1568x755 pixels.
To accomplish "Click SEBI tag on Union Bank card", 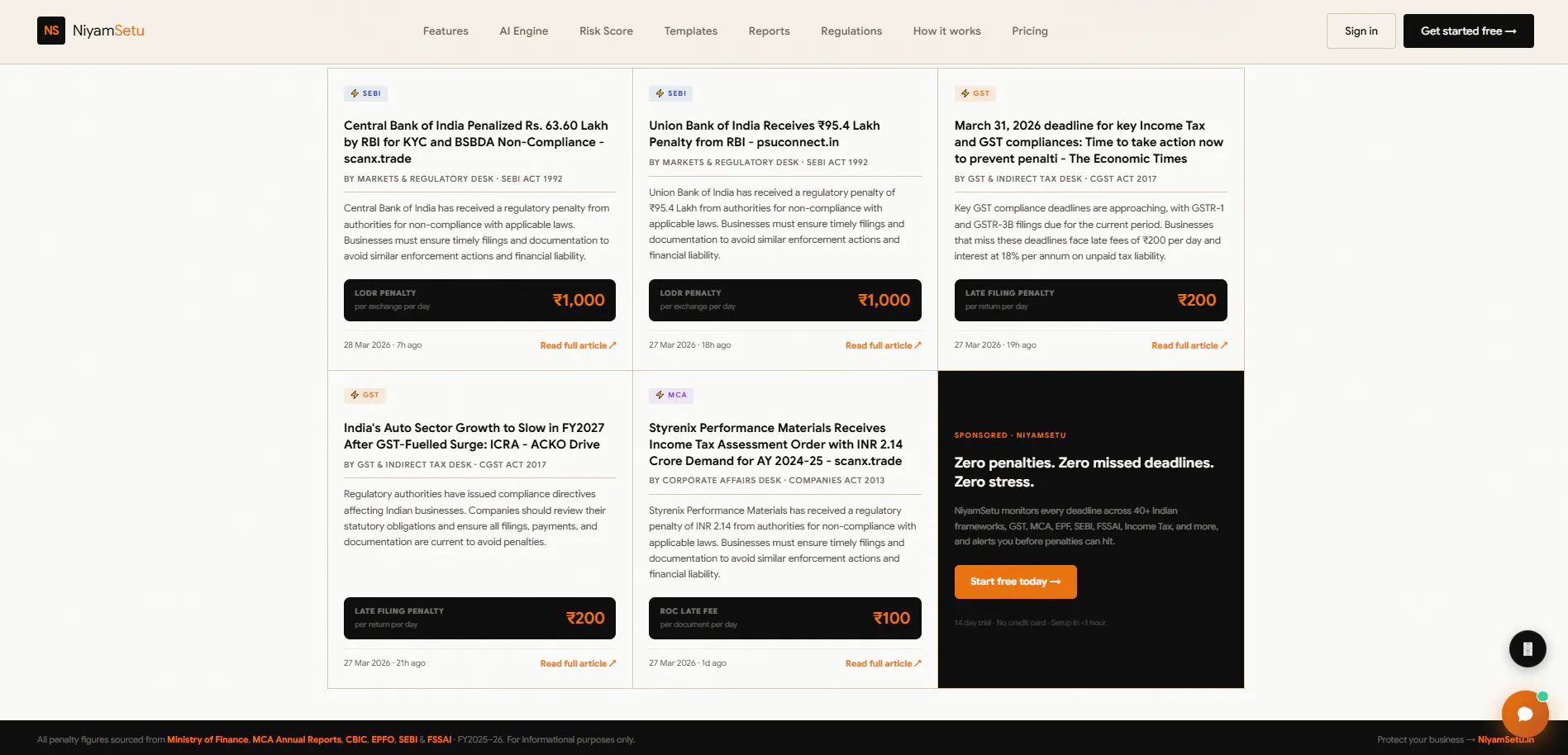I will [x=671, y=93].
